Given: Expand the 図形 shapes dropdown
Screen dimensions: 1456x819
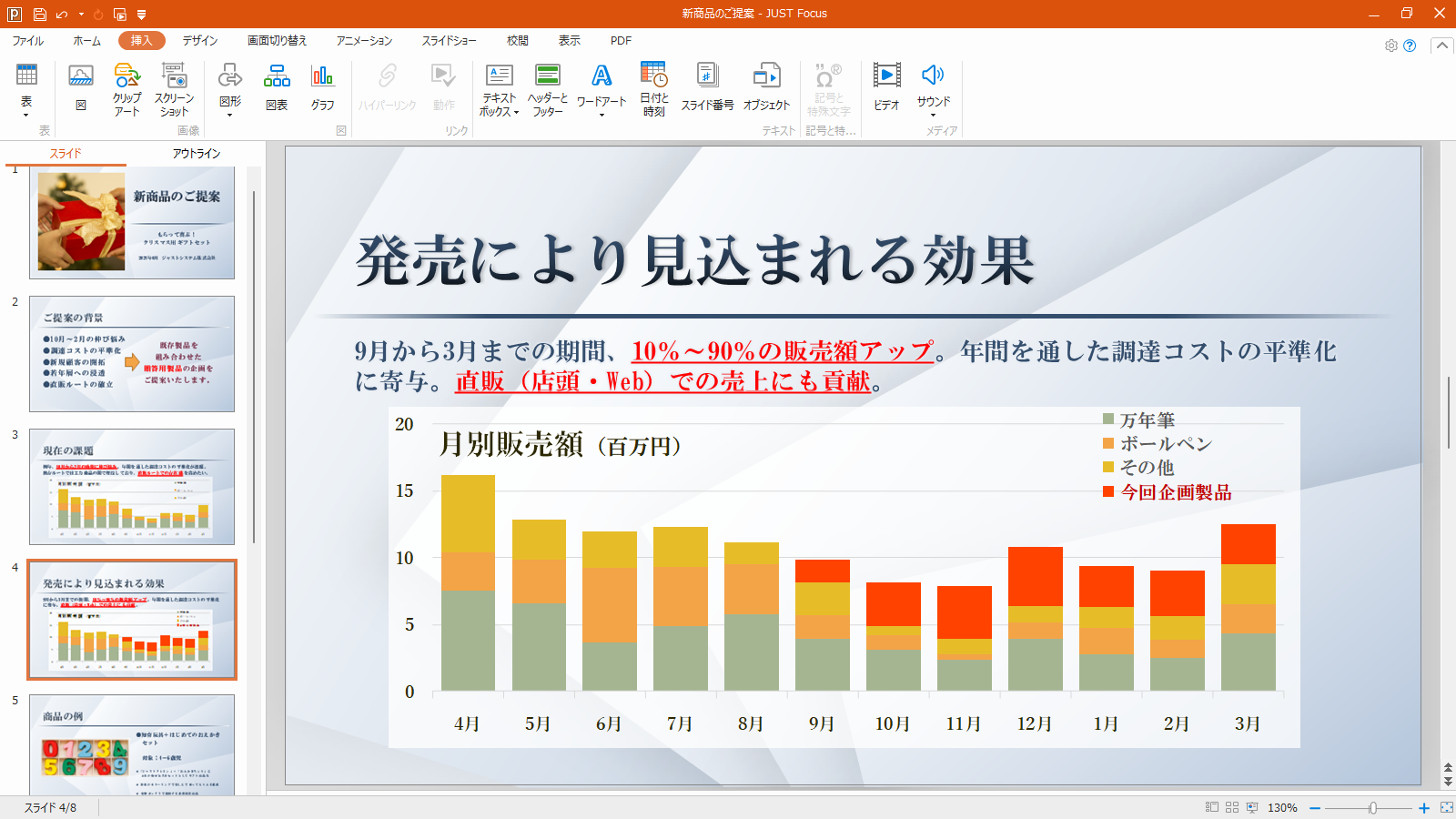Looking at the screenshot, I should 230,115.
